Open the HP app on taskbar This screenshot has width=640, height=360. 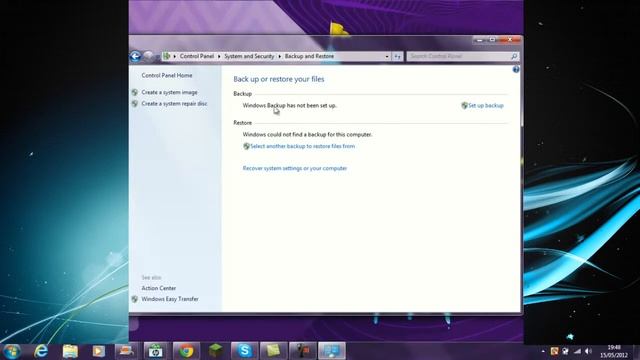(155, 351)
